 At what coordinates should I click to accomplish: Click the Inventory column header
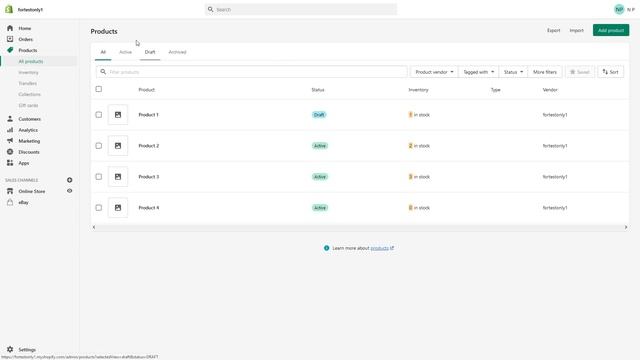(x=418, y=90)
